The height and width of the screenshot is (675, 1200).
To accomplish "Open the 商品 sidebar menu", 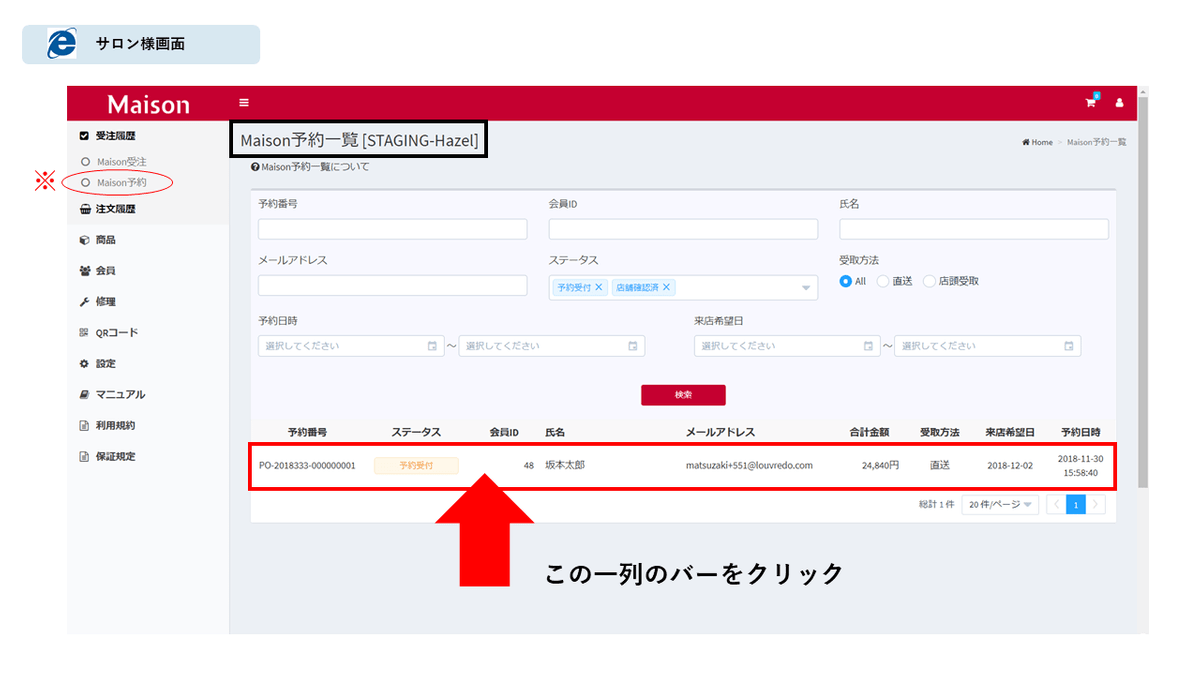I will point(105,240).
